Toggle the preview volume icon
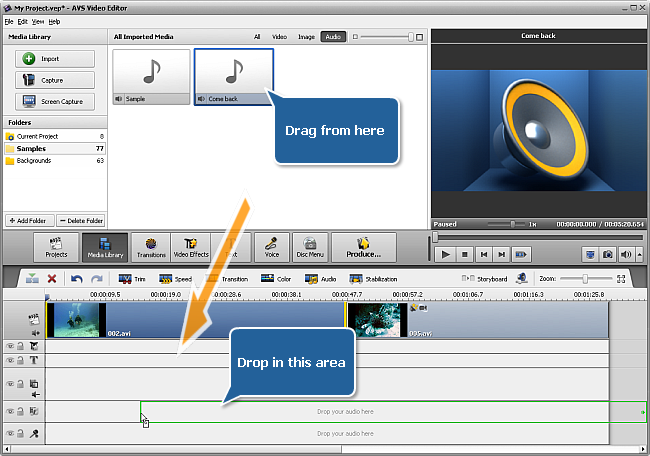This screenshot has height=456, width=650. click(626, 254)
